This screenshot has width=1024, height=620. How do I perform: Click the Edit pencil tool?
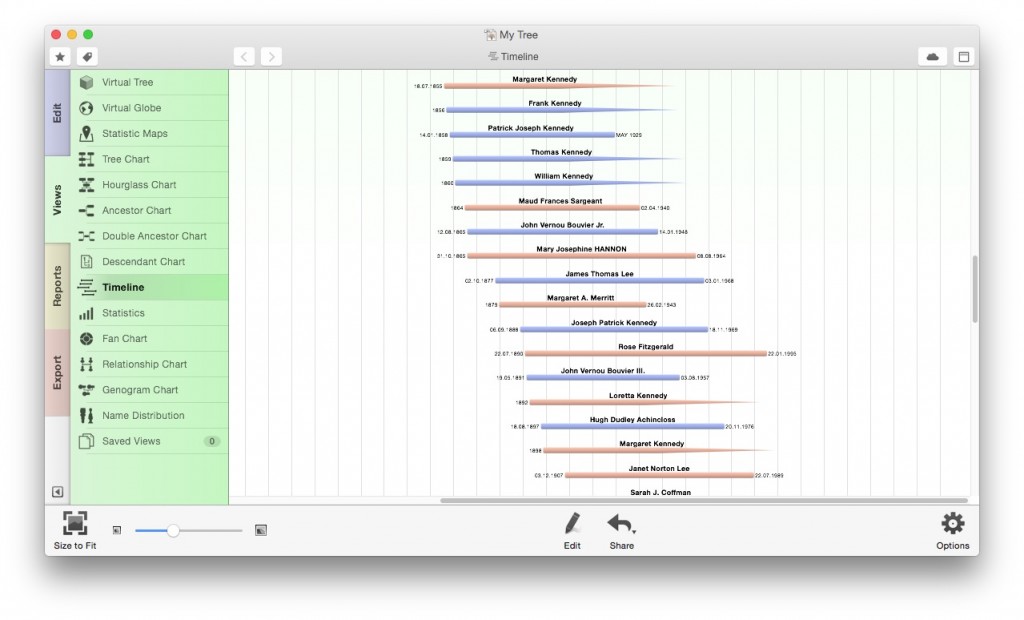click(572, 523)
